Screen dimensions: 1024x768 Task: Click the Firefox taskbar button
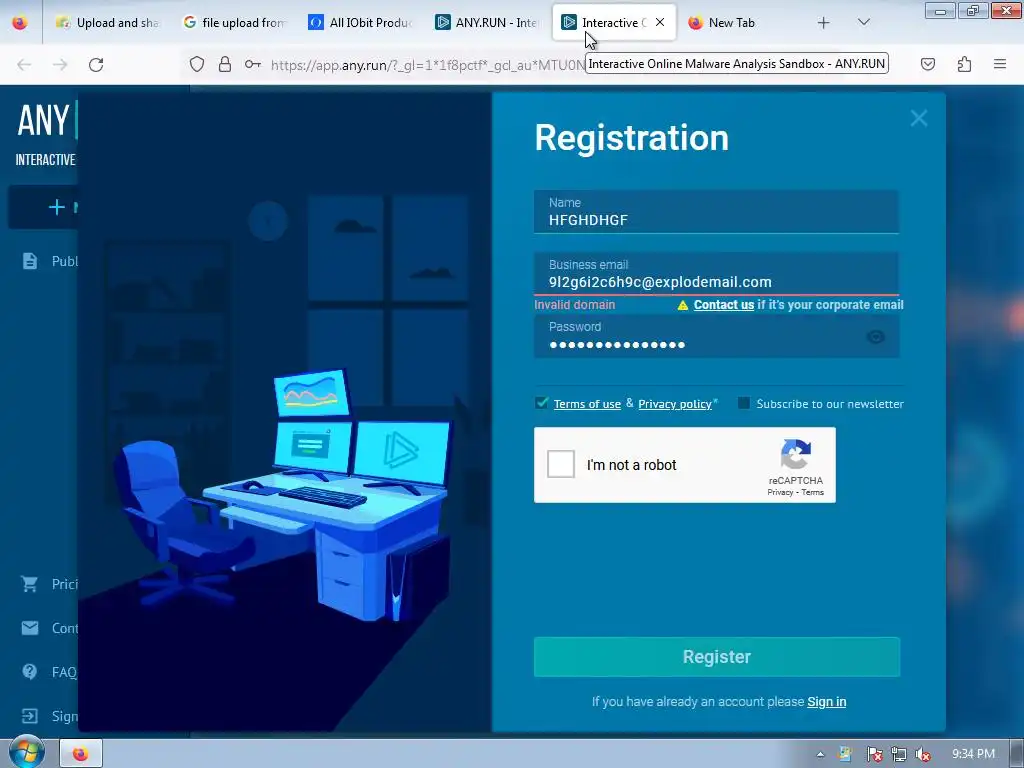[x=81, y=754]
